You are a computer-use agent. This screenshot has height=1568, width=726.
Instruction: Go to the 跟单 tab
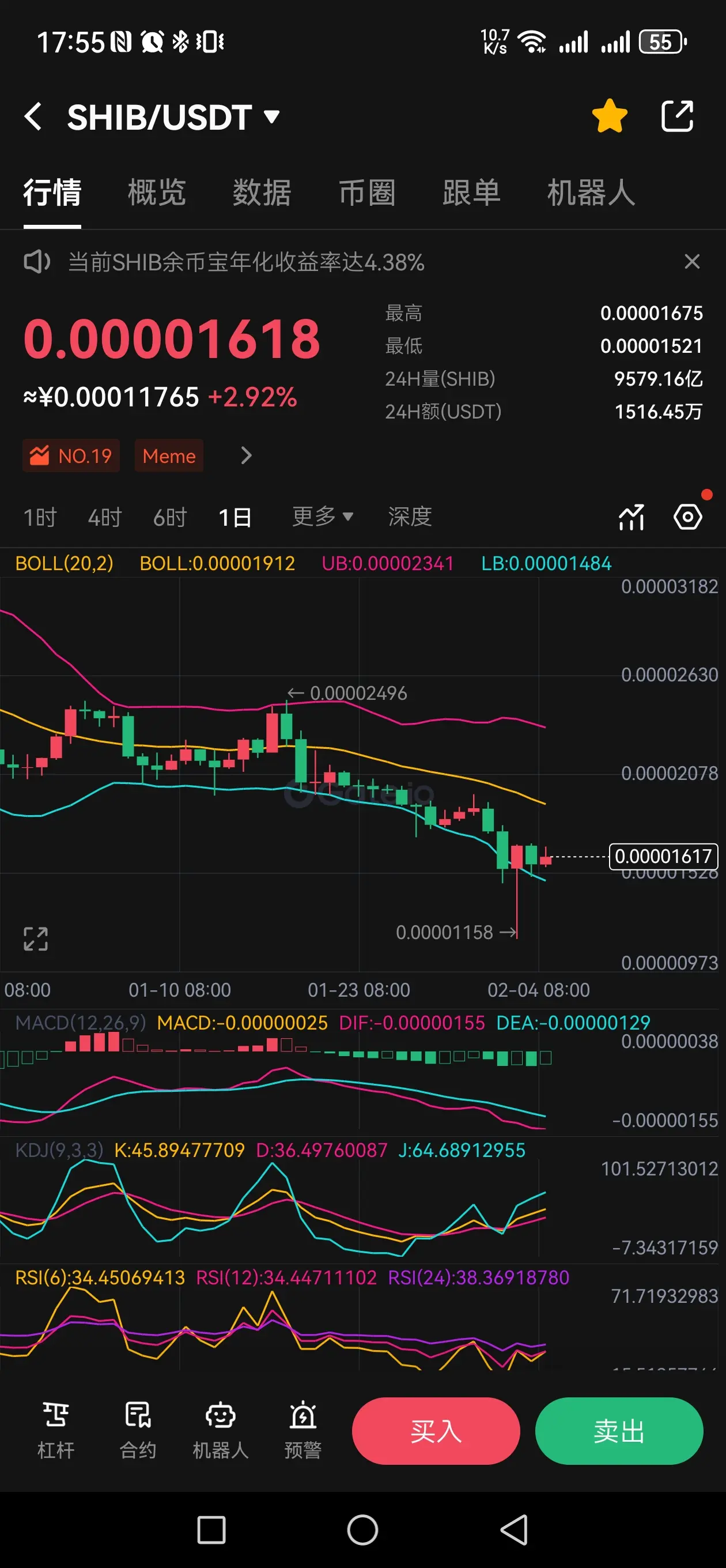click(x=472, y=193)
